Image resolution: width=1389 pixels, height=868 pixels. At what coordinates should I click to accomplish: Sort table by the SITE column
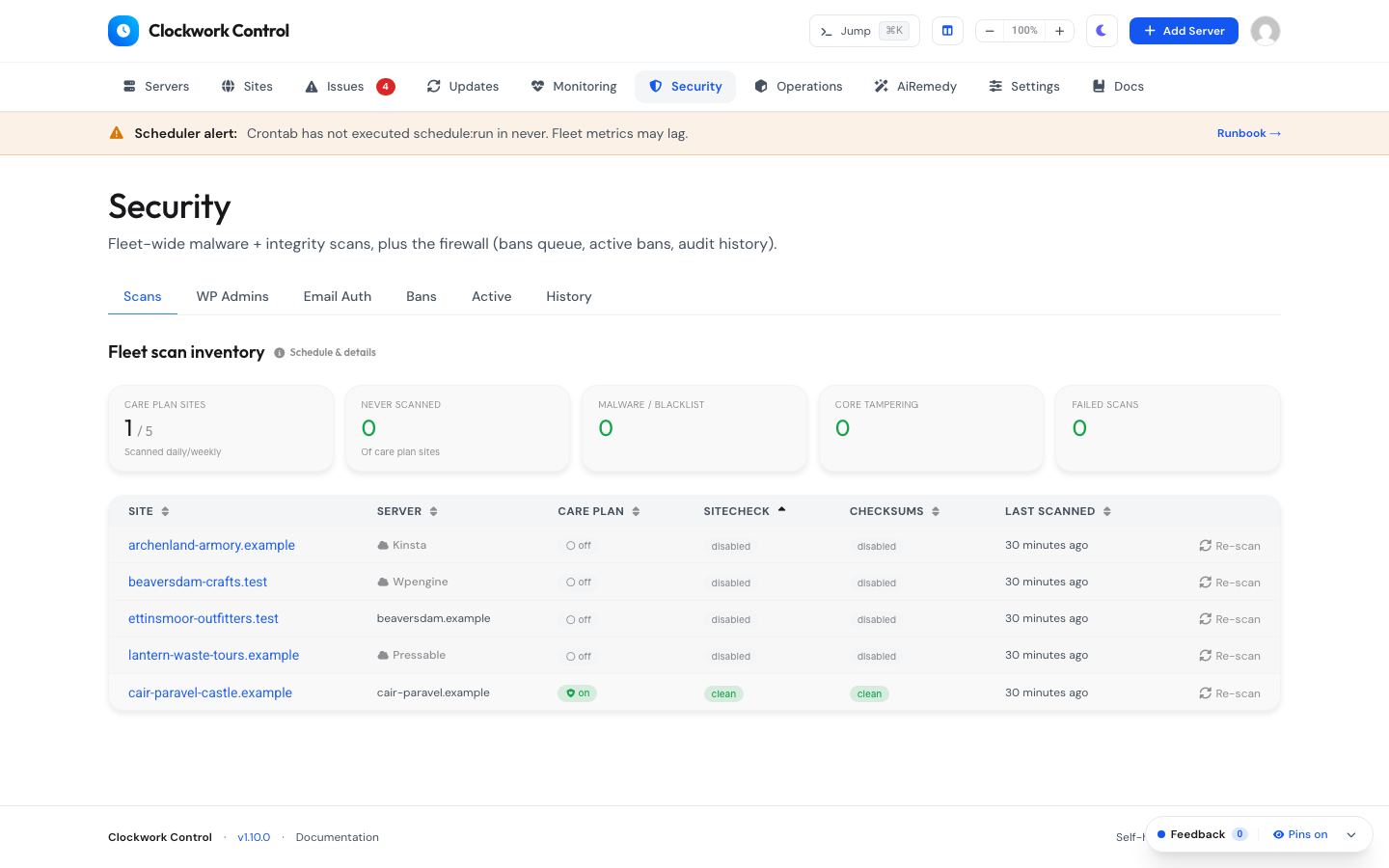point(149,511)
